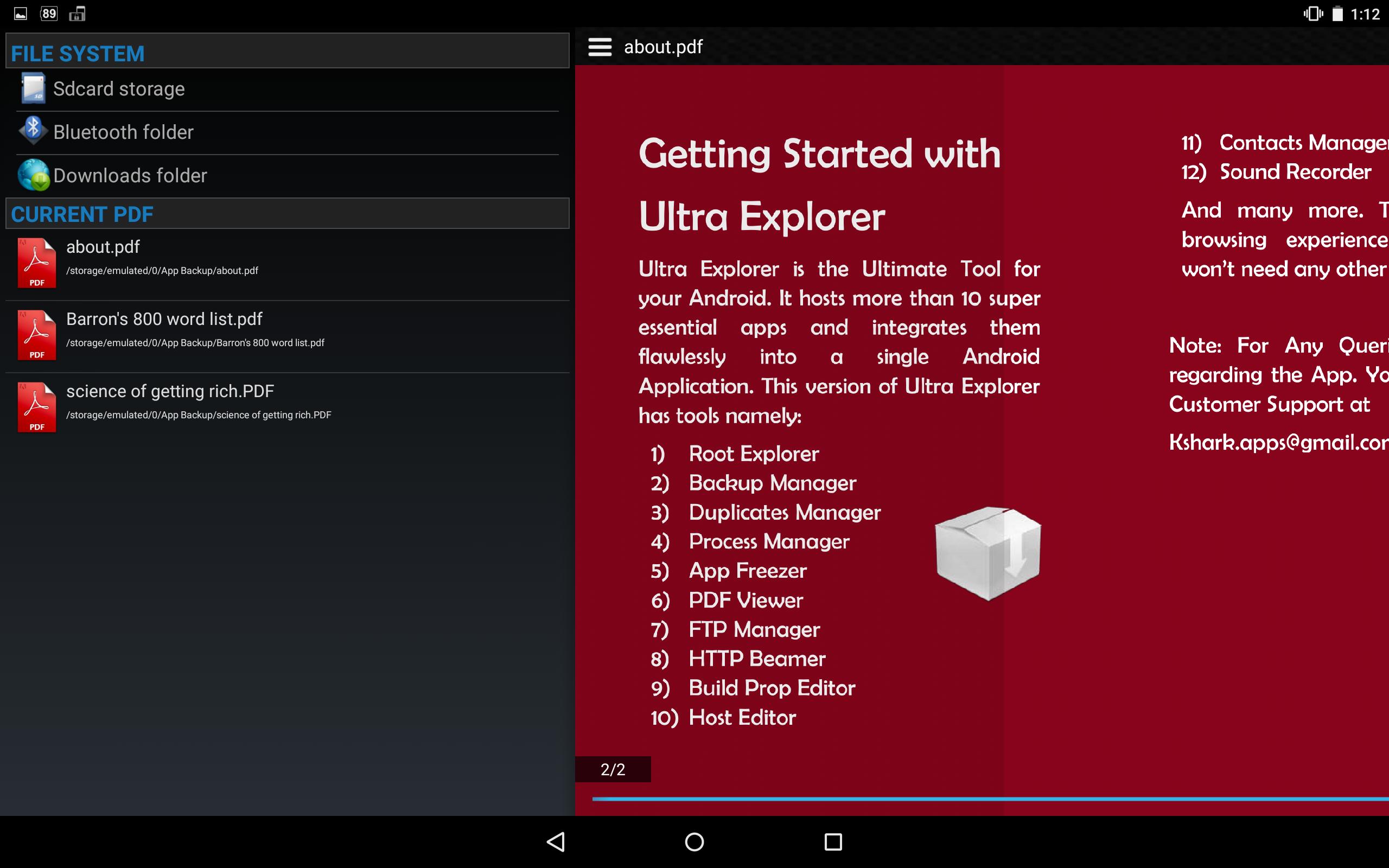
Task: Open science of getting rich.PDF
Action: pyautogui.click(x=287, y=408)
